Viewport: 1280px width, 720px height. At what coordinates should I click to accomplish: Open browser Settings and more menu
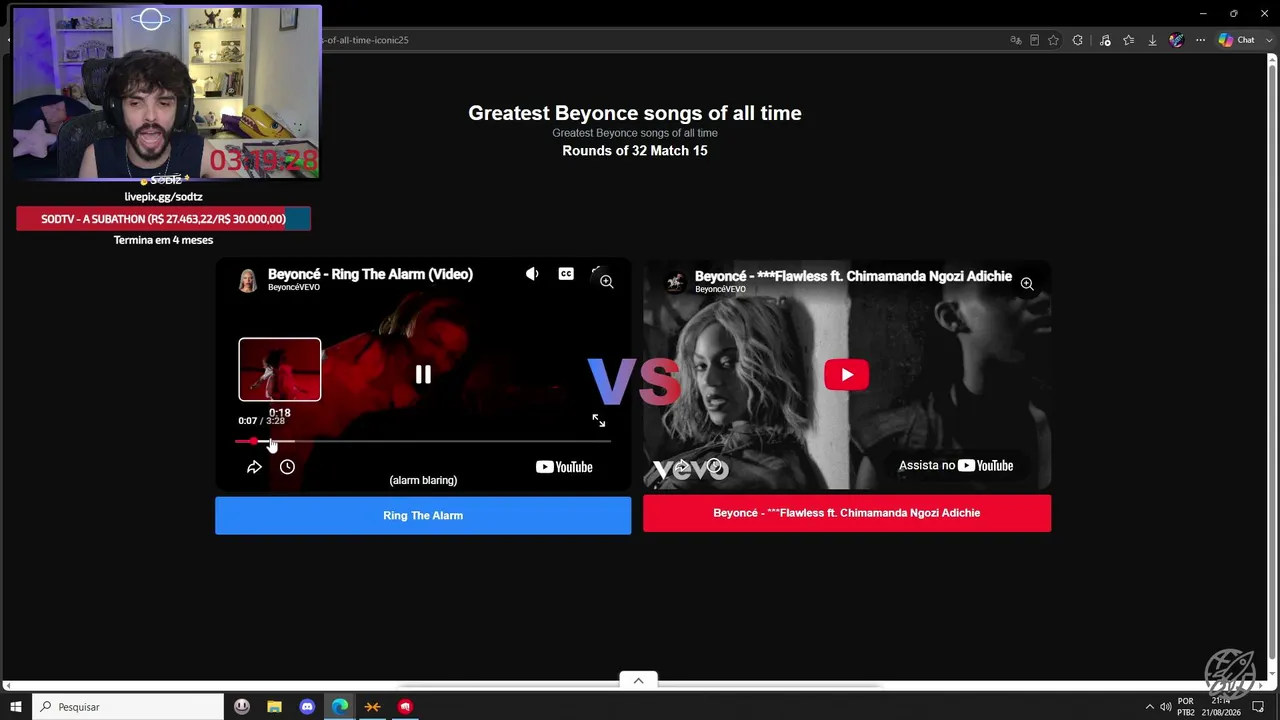1201,40
